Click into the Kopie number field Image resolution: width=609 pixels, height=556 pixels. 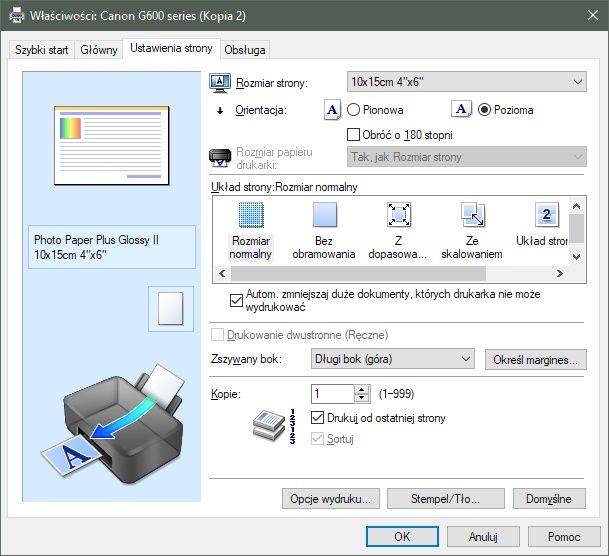[x=332, y=394]
